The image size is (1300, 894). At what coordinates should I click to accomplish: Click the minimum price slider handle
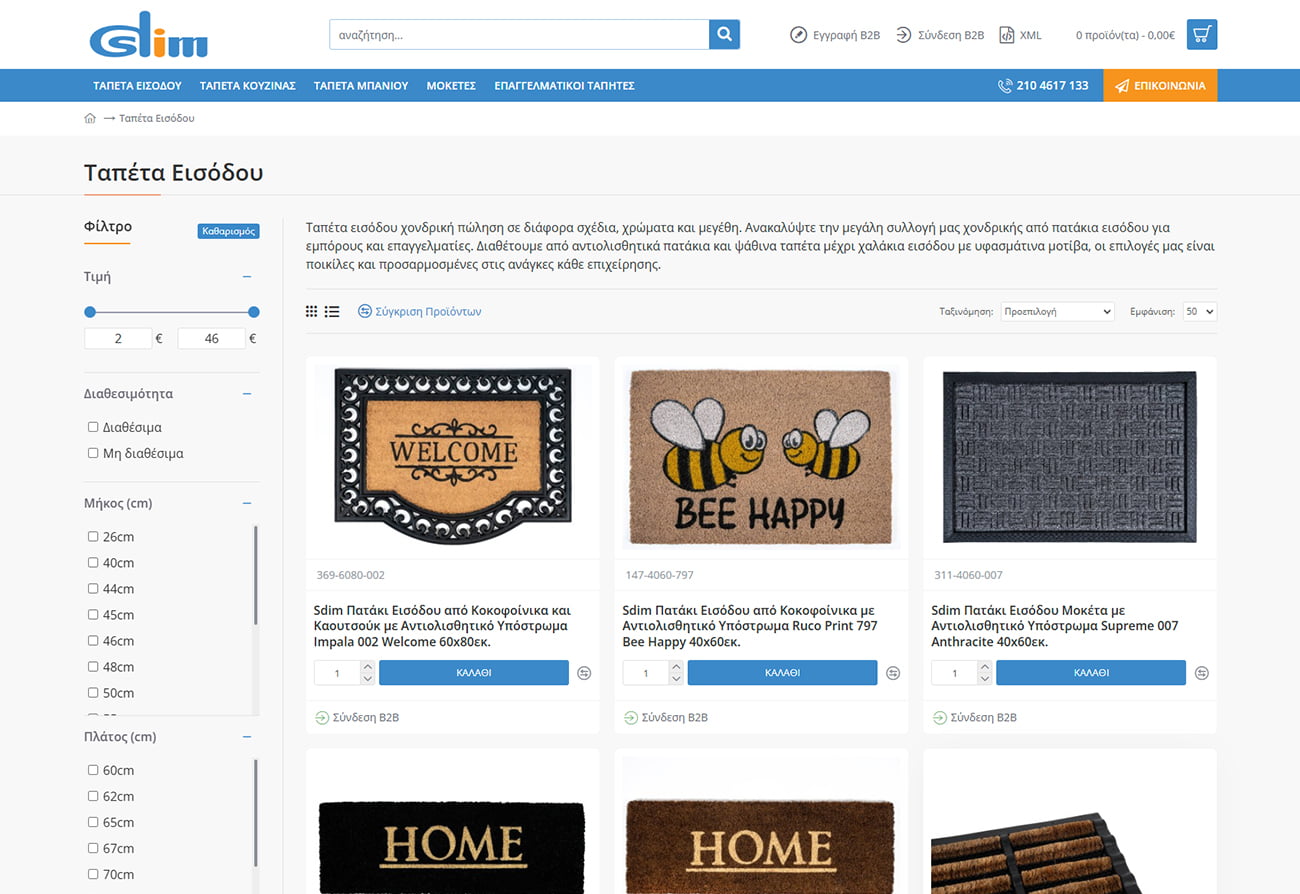click(90, 312)
